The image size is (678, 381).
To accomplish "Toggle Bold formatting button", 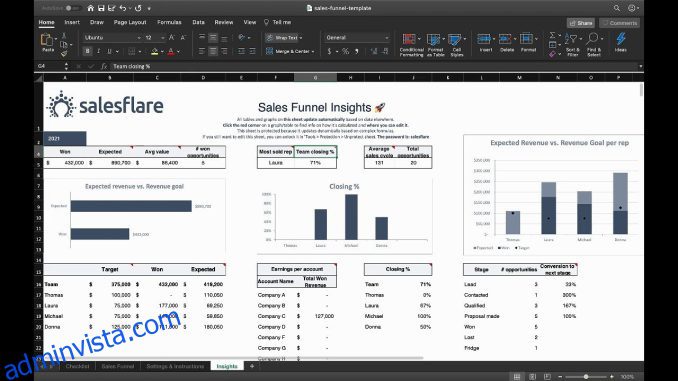I will [87, 51].
